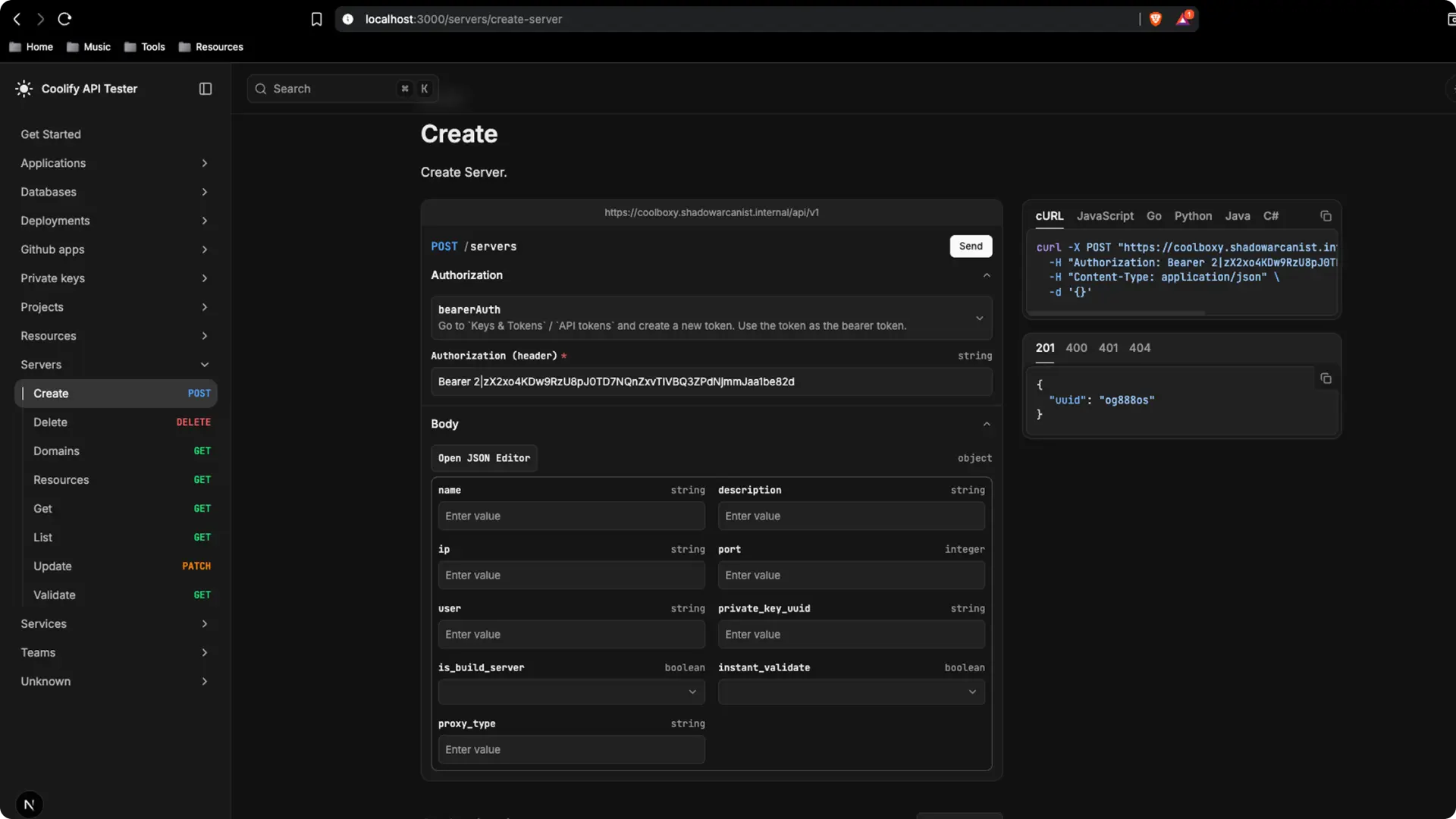
Task: Collapse the Authorization section
Action: [987, 275]
